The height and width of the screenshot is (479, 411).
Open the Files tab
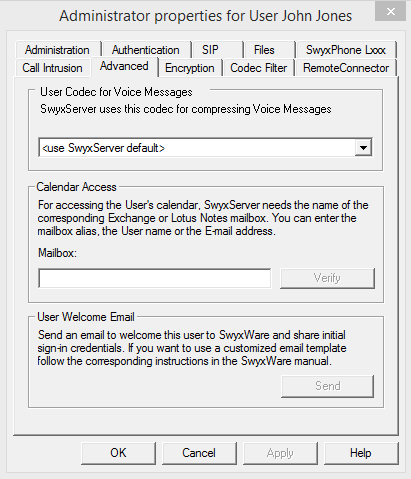[x=264, y=50]
